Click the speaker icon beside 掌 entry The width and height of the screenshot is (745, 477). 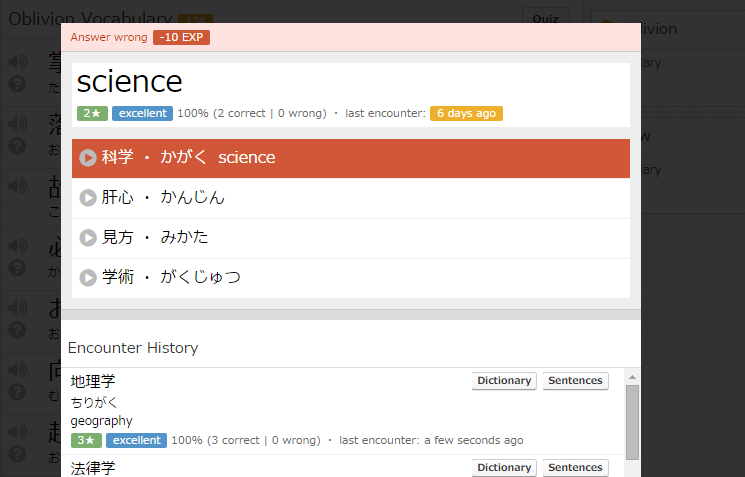point(17,63)
